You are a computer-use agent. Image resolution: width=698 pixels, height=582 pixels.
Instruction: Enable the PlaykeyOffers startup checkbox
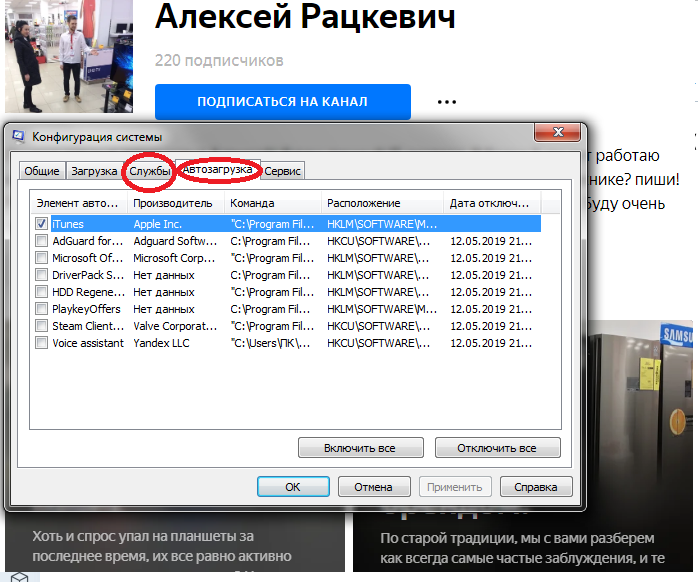pos(41,309)
